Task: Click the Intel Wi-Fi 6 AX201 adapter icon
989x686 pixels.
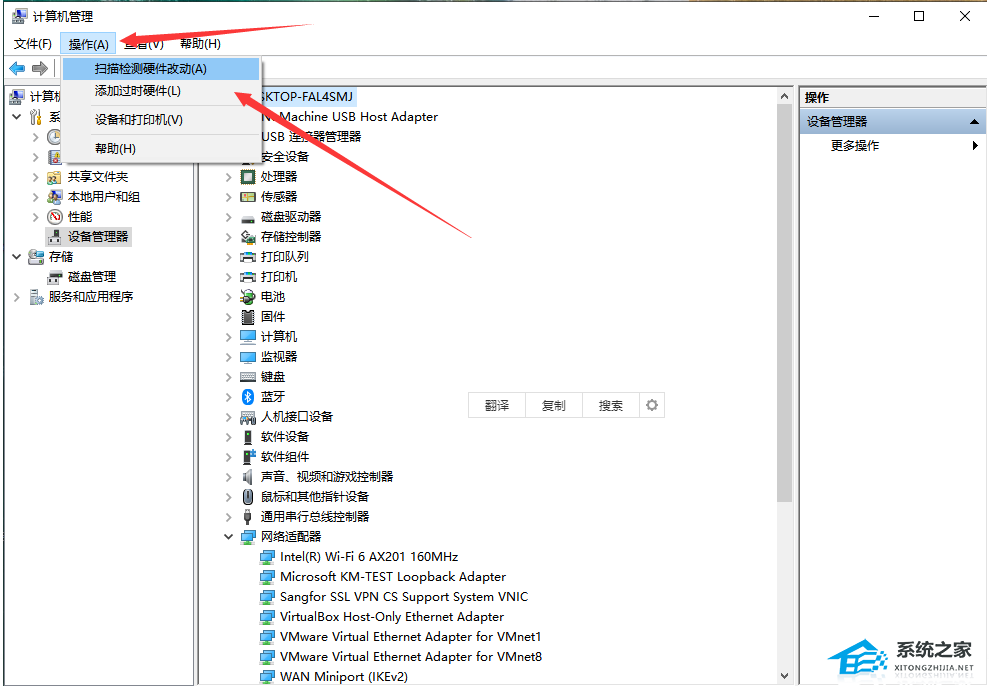Action: 267,557
